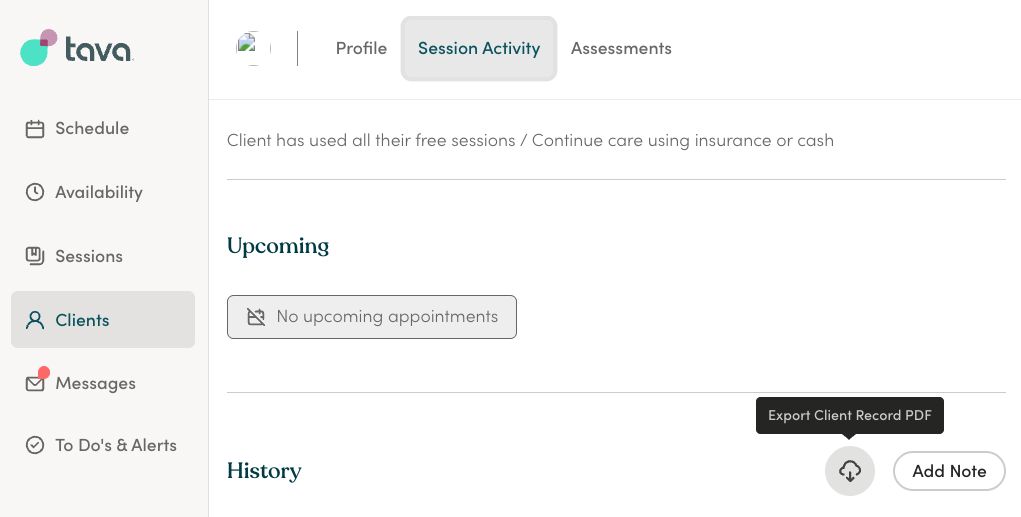The image size is (1021, 517).
Task: Click the To Do's checkmark circle icon
Action: [x=35, y=445]
